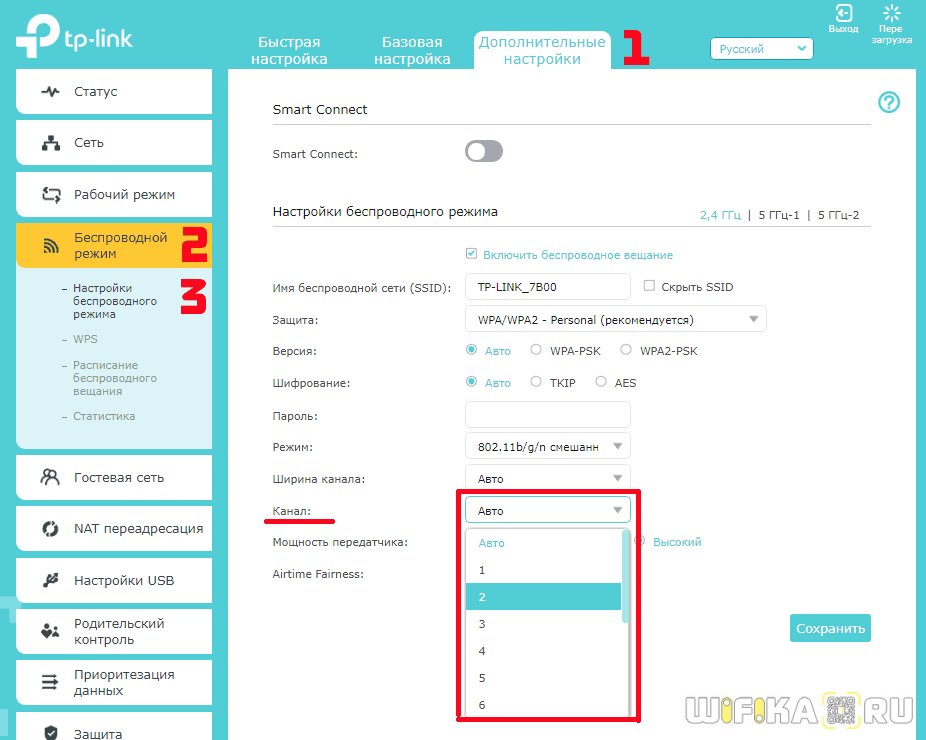The image size is (926, 740).
Task: Open the Статус menu section
Action: [x=114, y=92]
